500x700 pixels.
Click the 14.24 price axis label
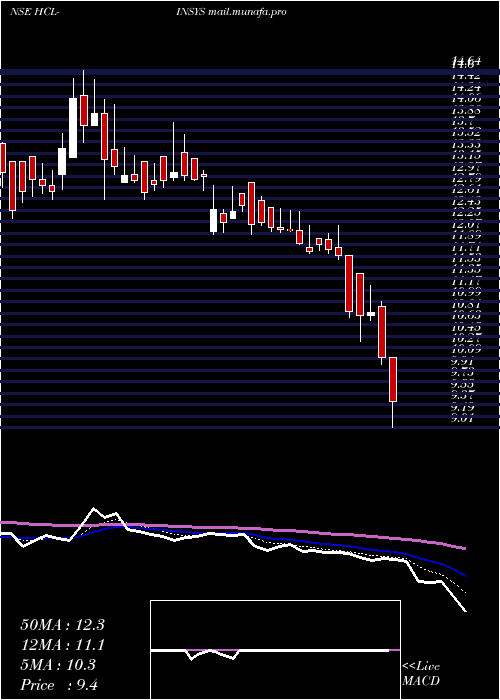(466, 88)
